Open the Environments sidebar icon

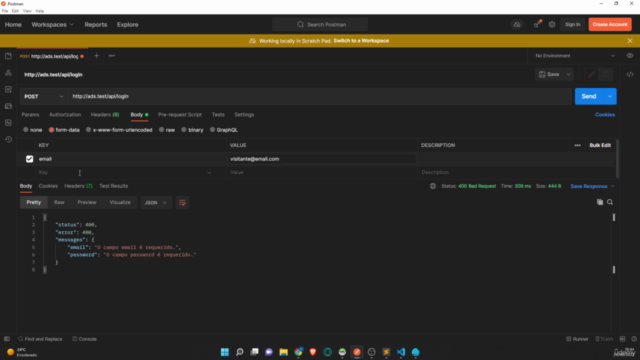[x=8, y=89]
